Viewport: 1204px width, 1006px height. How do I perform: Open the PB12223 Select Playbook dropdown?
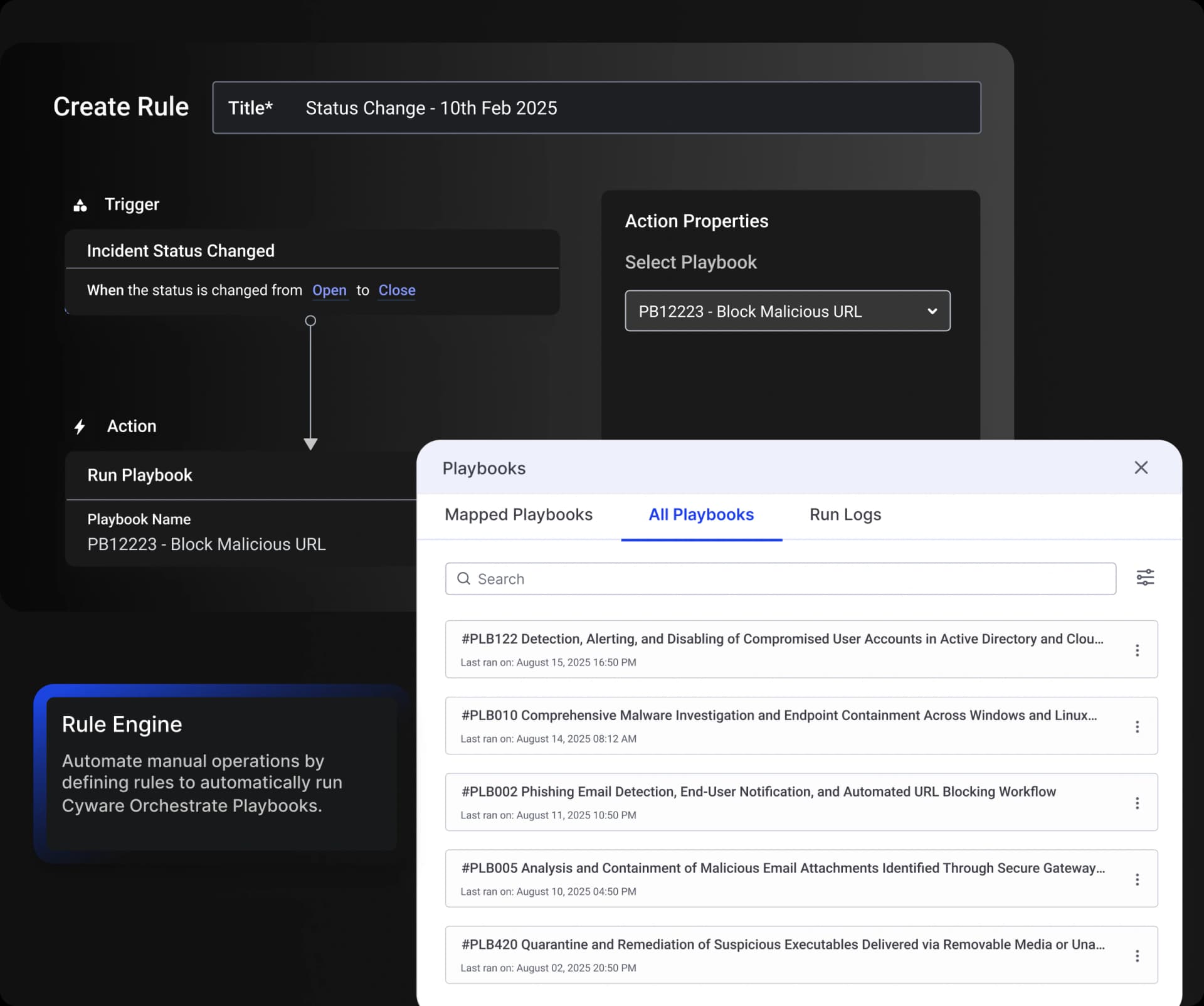point(787,311)
